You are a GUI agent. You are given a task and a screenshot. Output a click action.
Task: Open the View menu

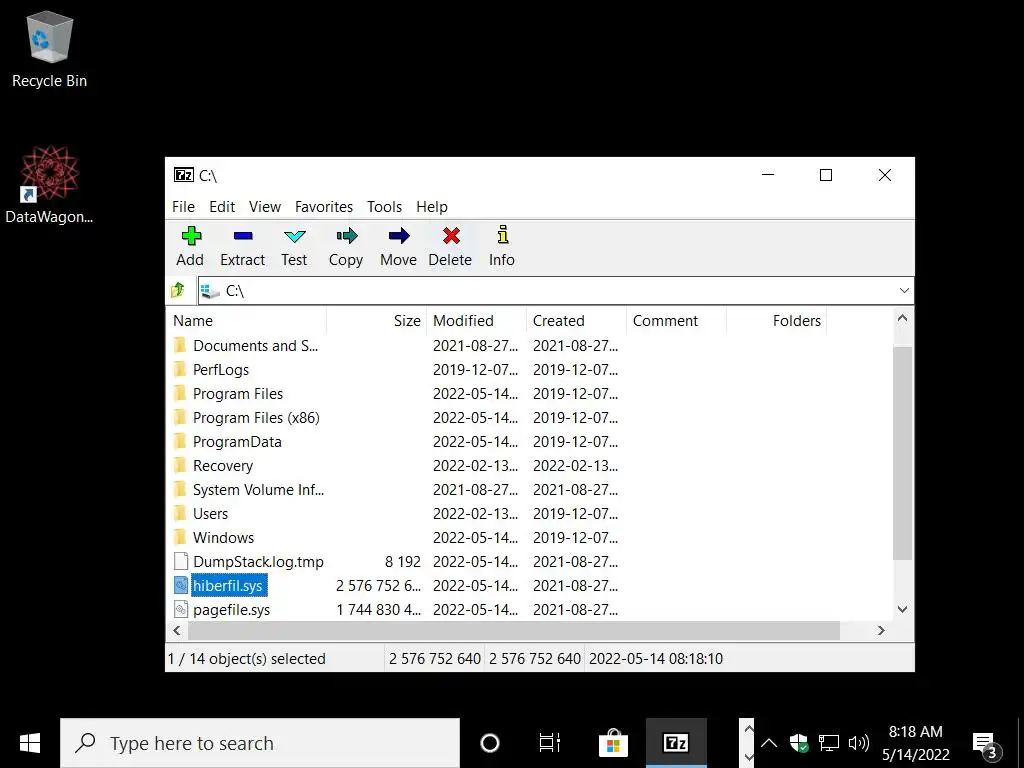(x=265, y=207)
